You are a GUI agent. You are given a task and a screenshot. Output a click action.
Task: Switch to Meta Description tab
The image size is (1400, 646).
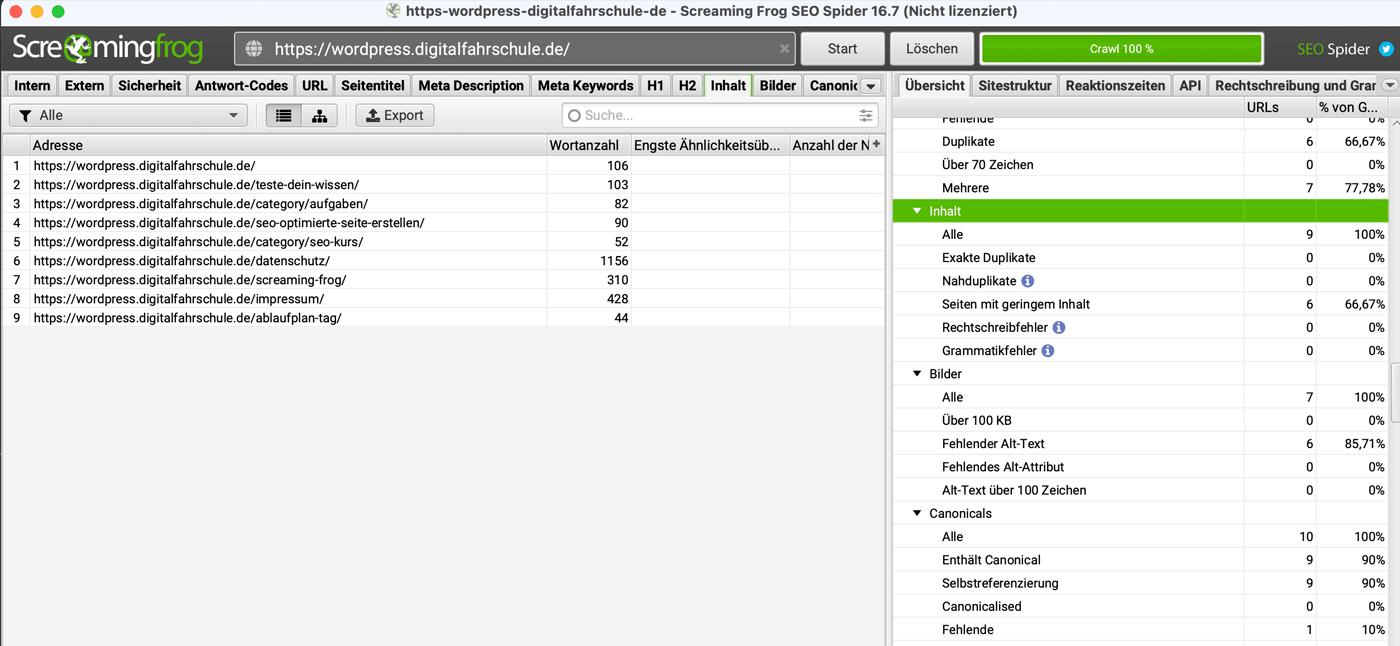470,85
